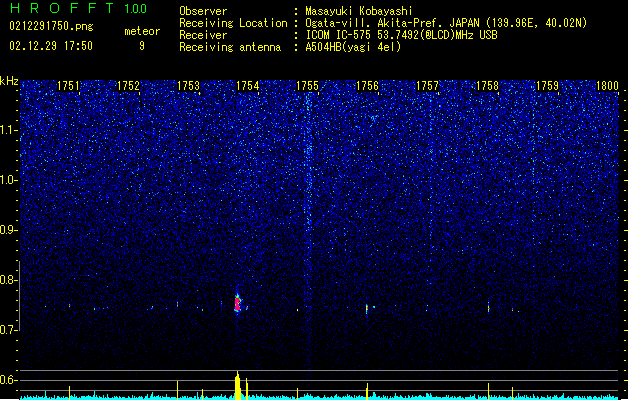
Task: Click the 1757 time label
Action: [427, 86]
